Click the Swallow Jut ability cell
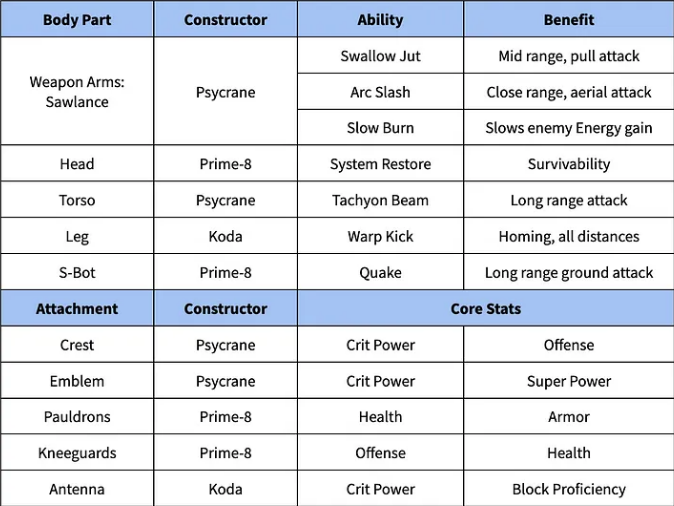Image resolution: width=674 pixels, height=506 pixels. click(380, 55)
